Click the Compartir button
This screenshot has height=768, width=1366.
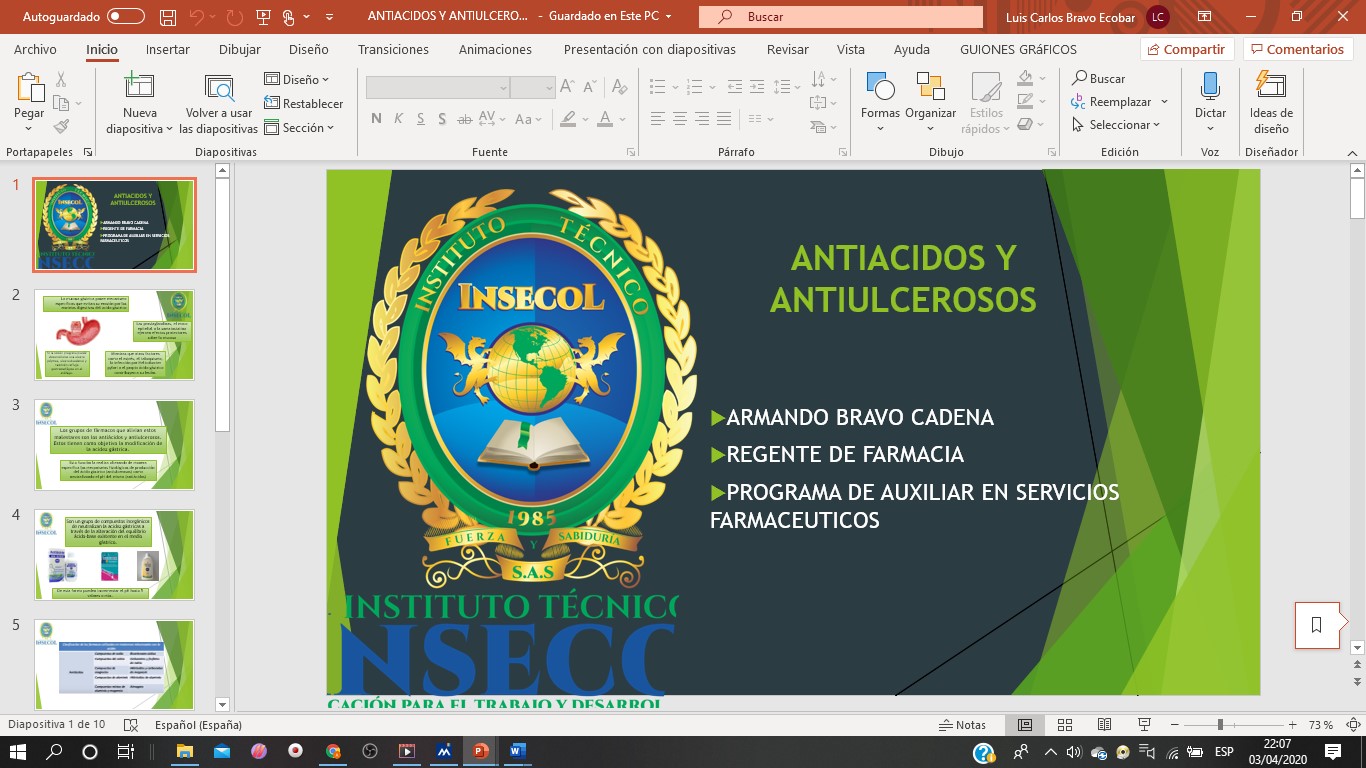(x=1187, y=49)
